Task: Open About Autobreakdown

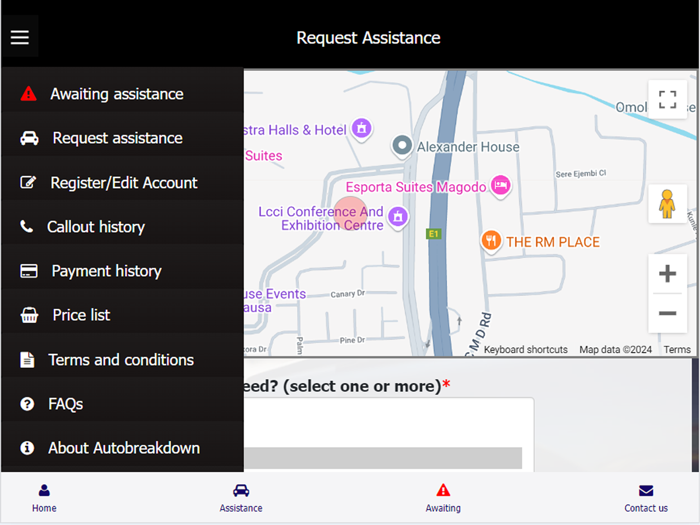Action: [122, 448]
